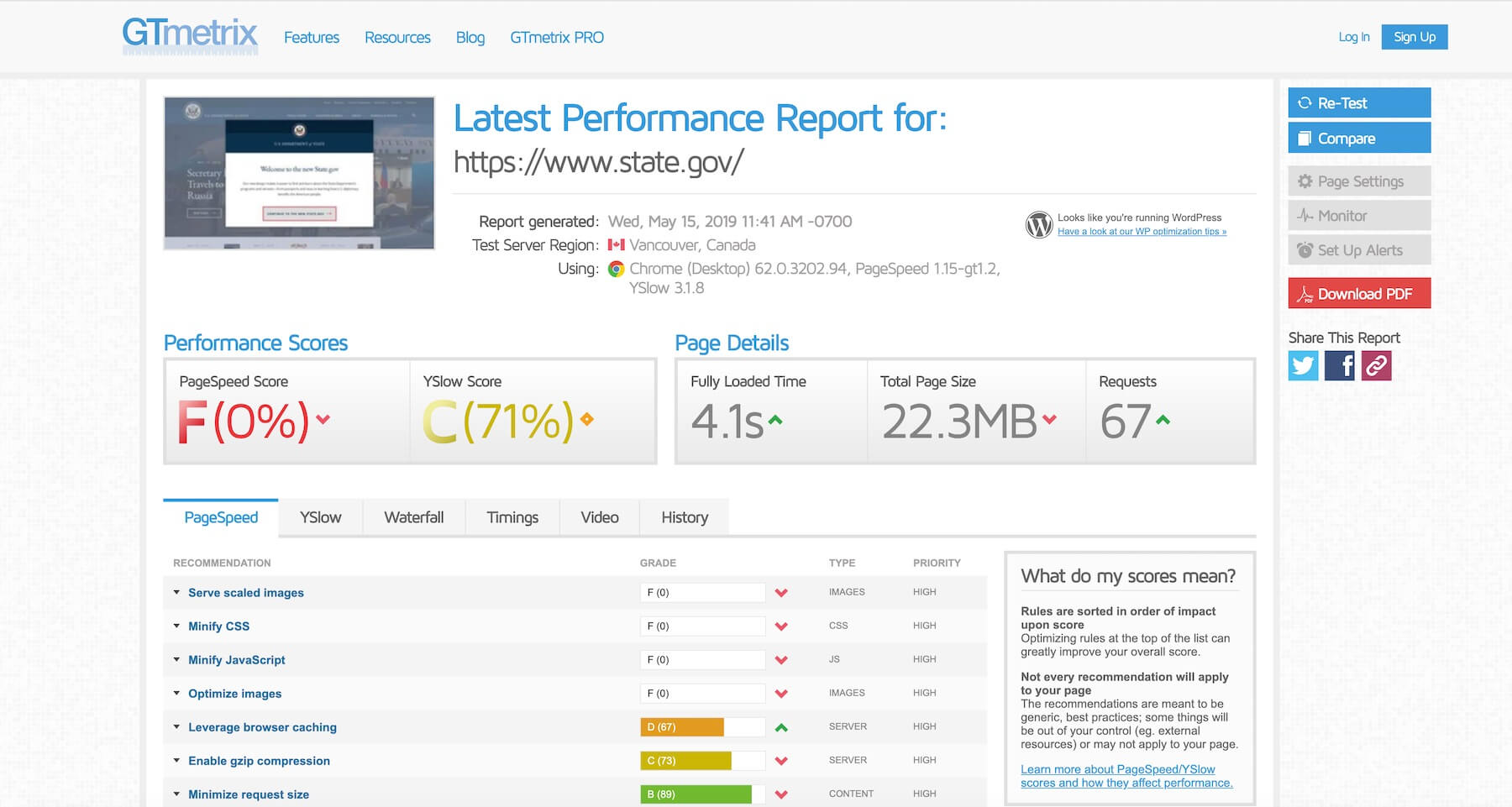This screenshot has height=807, width=1512.
Task: Click the Recommendation column header
Action: pyautogui.click(x=222, y=563)
